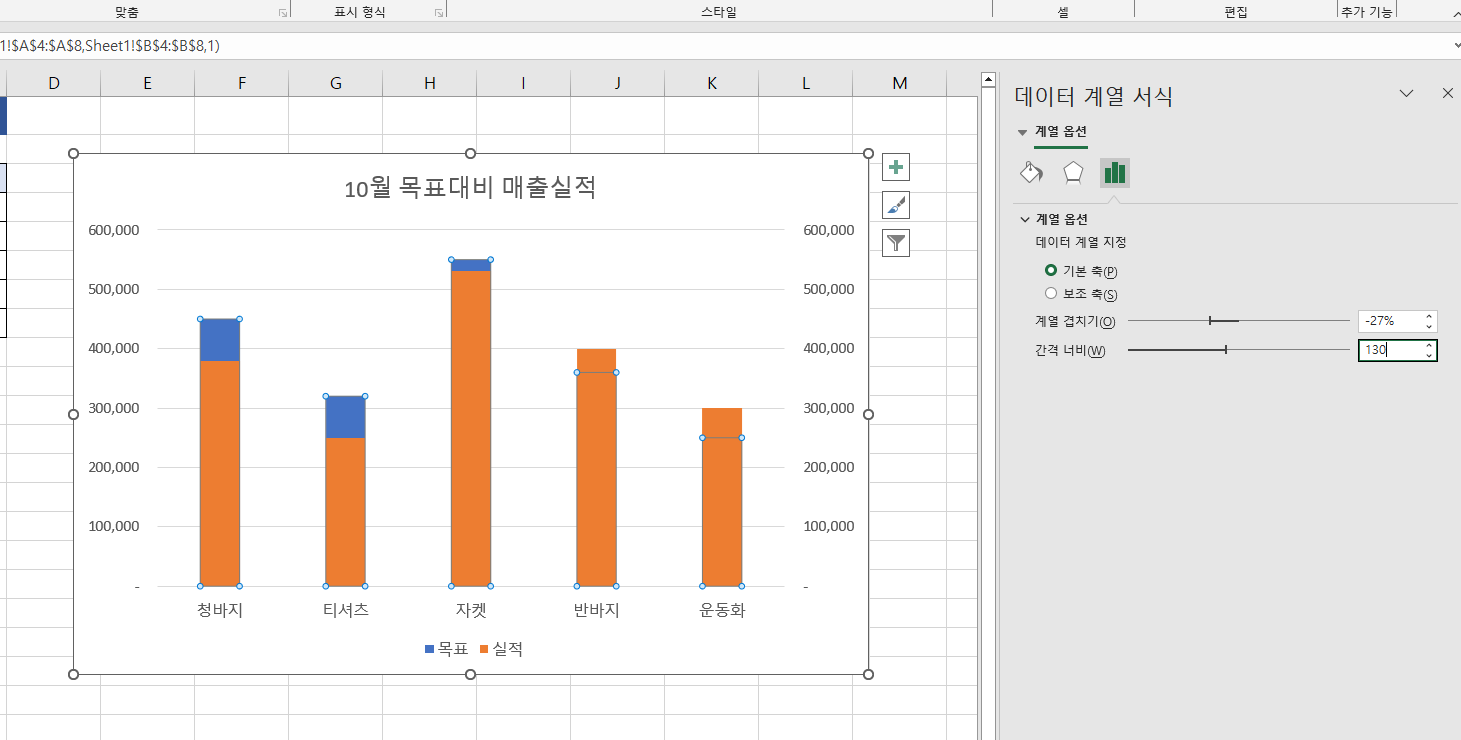Image resolution: width=1461 pixels, height=740 pixels.
Task: Select 실적 legend entry
Action: (501, 649)
